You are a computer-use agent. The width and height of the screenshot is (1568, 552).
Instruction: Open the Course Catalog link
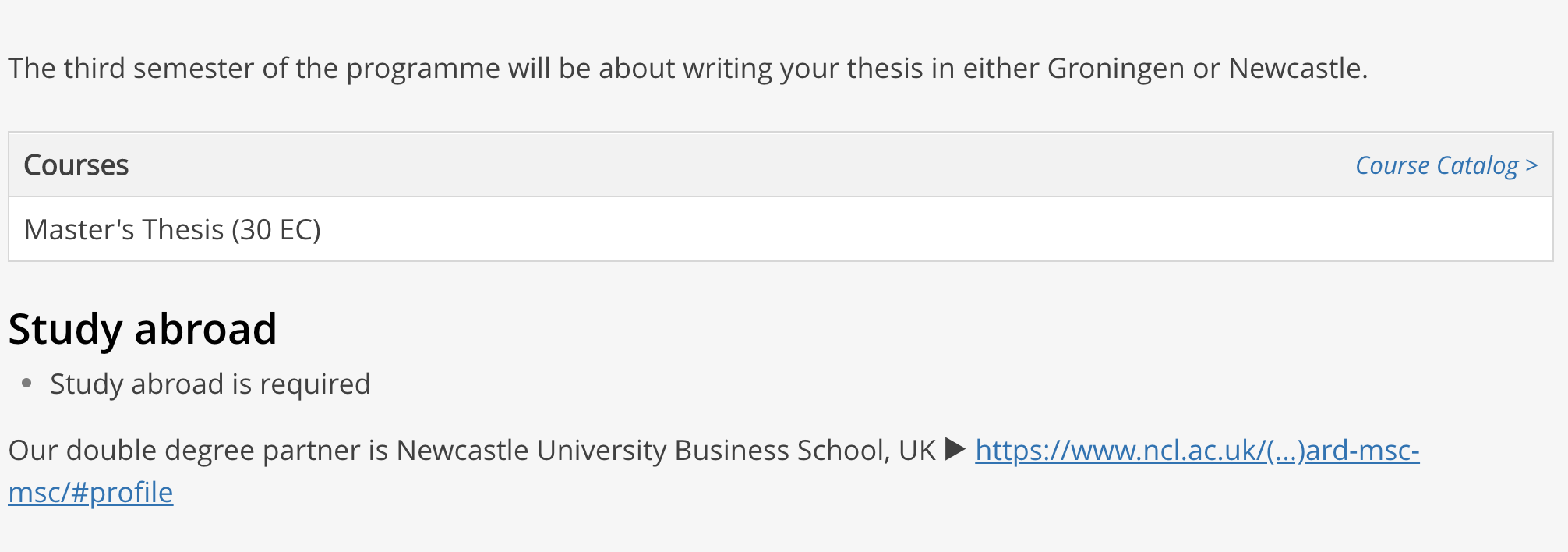tap(1446, 165)
